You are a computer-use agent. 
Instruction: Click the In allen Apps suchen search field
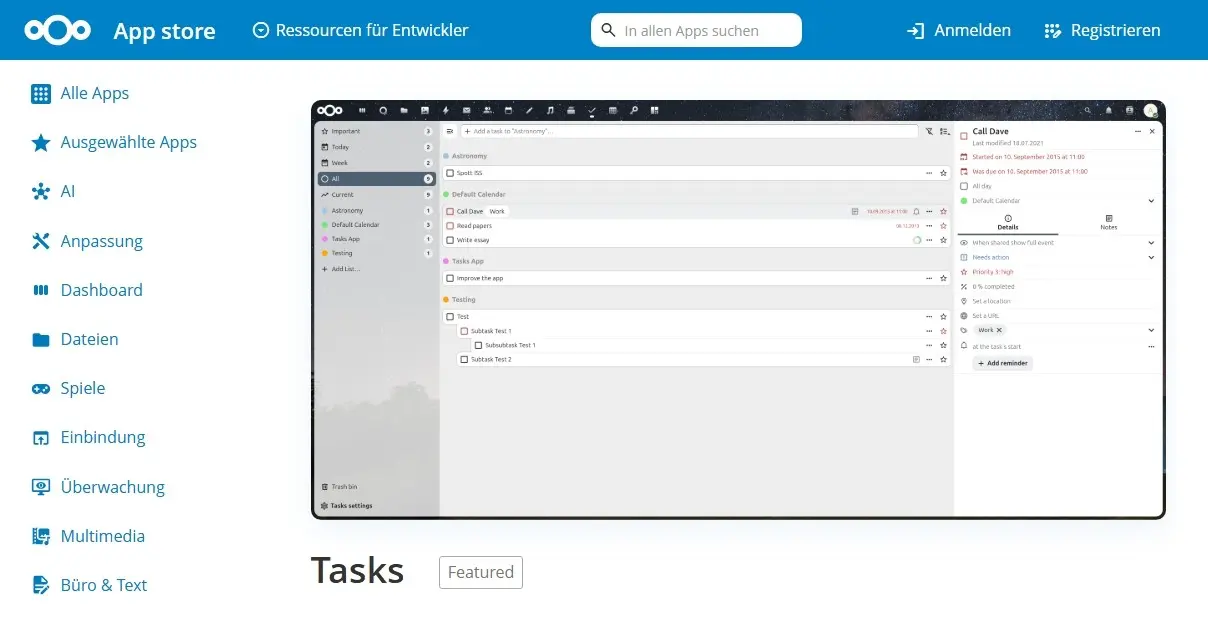tap(696, 30)
